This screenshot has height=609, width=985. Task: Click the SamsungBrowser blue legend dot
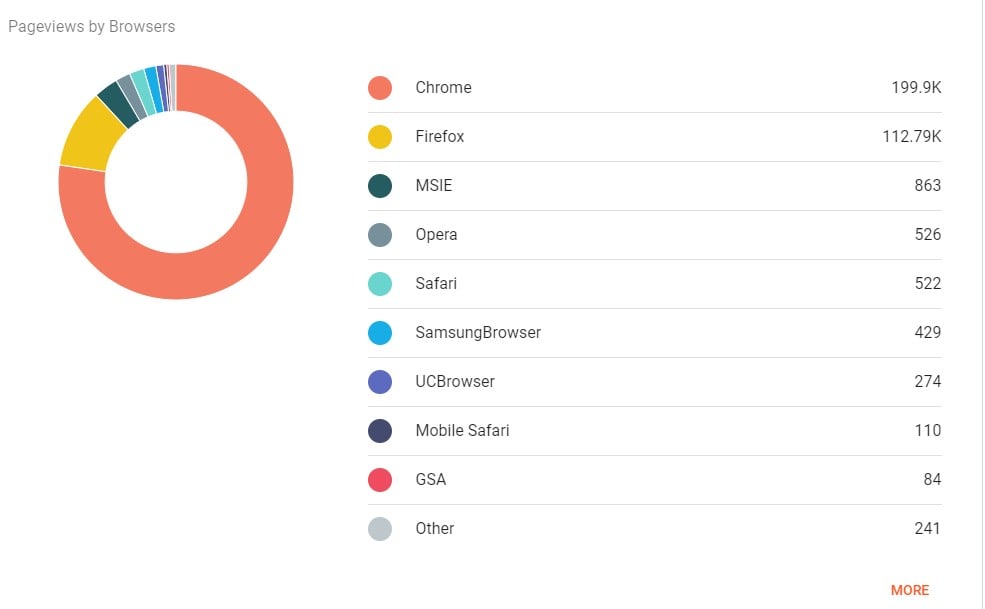(380, 333)
